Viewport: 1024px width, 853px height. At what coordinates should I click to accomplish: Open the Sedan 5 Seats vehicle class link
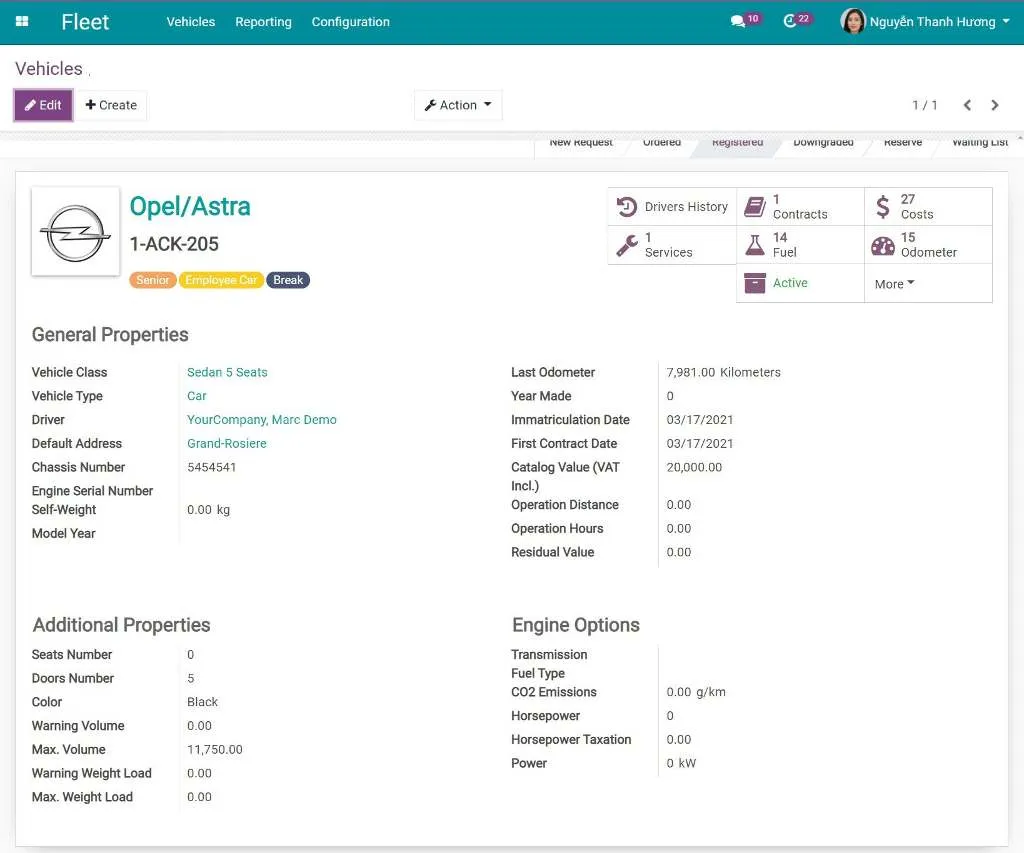pos(227,372)
